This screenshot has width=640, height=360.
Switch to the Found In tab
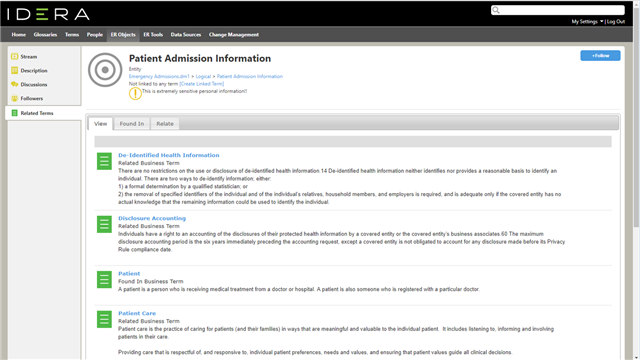(131, 124)
